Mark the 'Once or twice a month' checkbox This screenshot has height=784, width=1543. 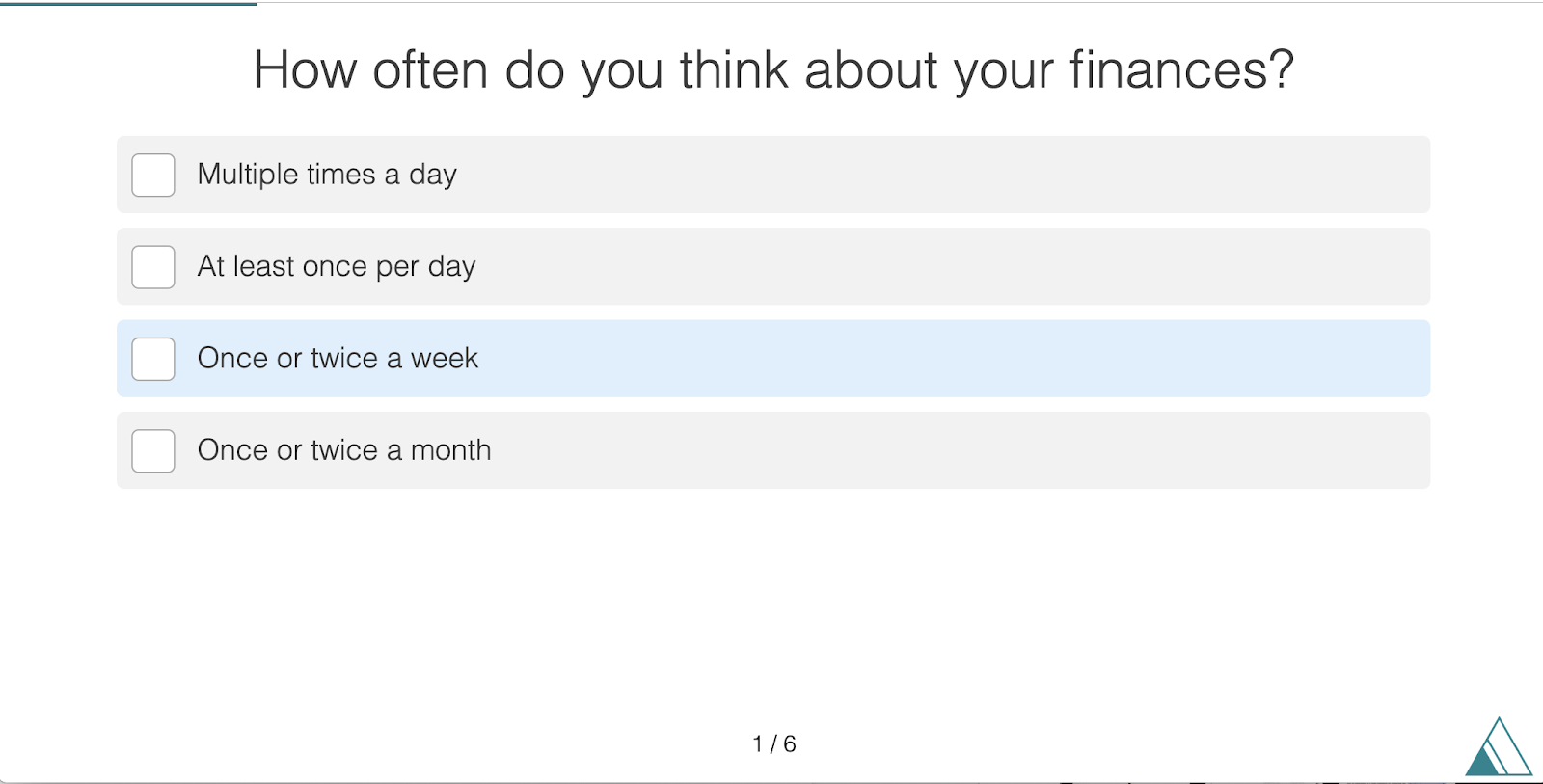click(x=153, y=451)
